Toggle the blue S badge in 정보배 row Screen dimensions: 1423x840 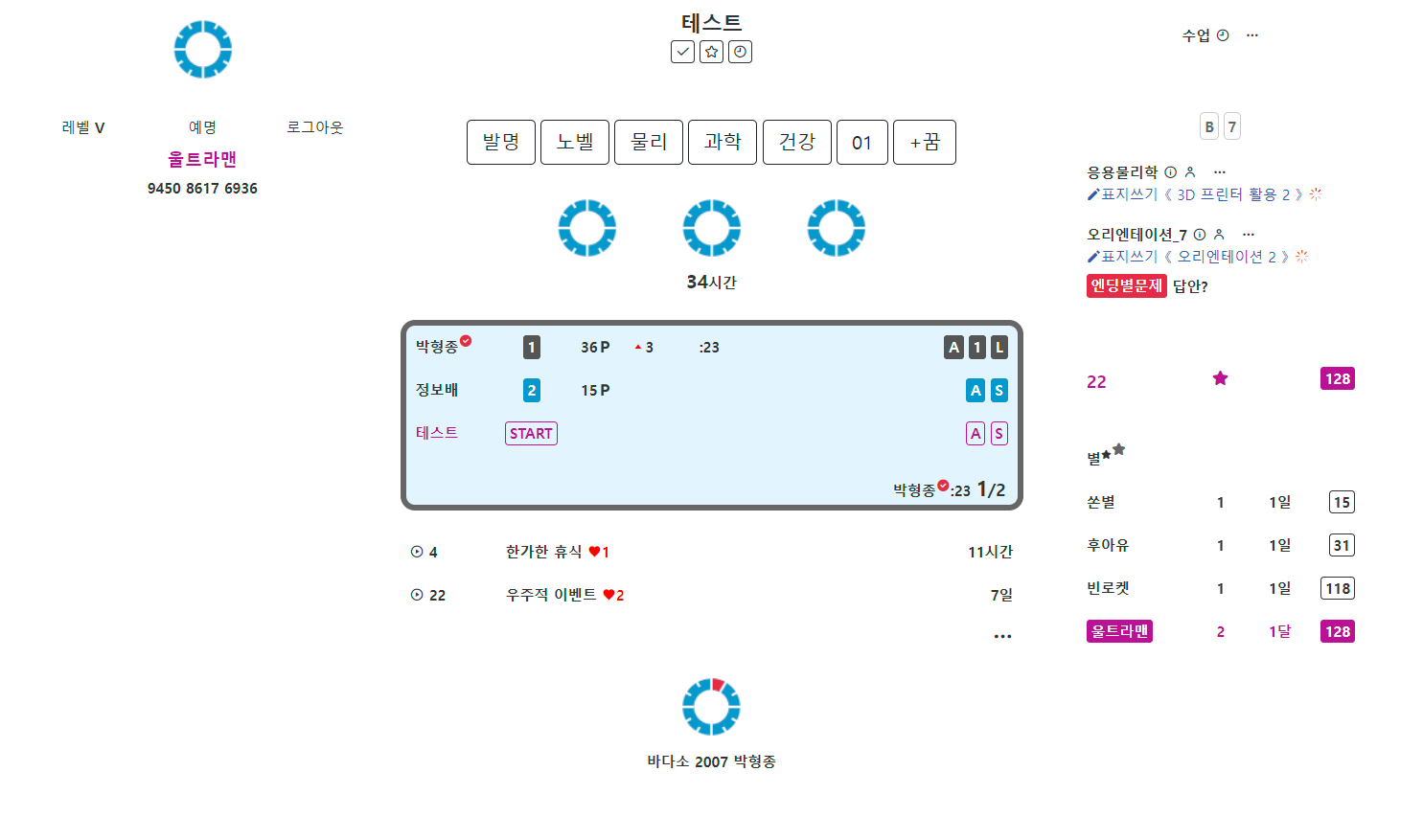[x=998, y=391]
